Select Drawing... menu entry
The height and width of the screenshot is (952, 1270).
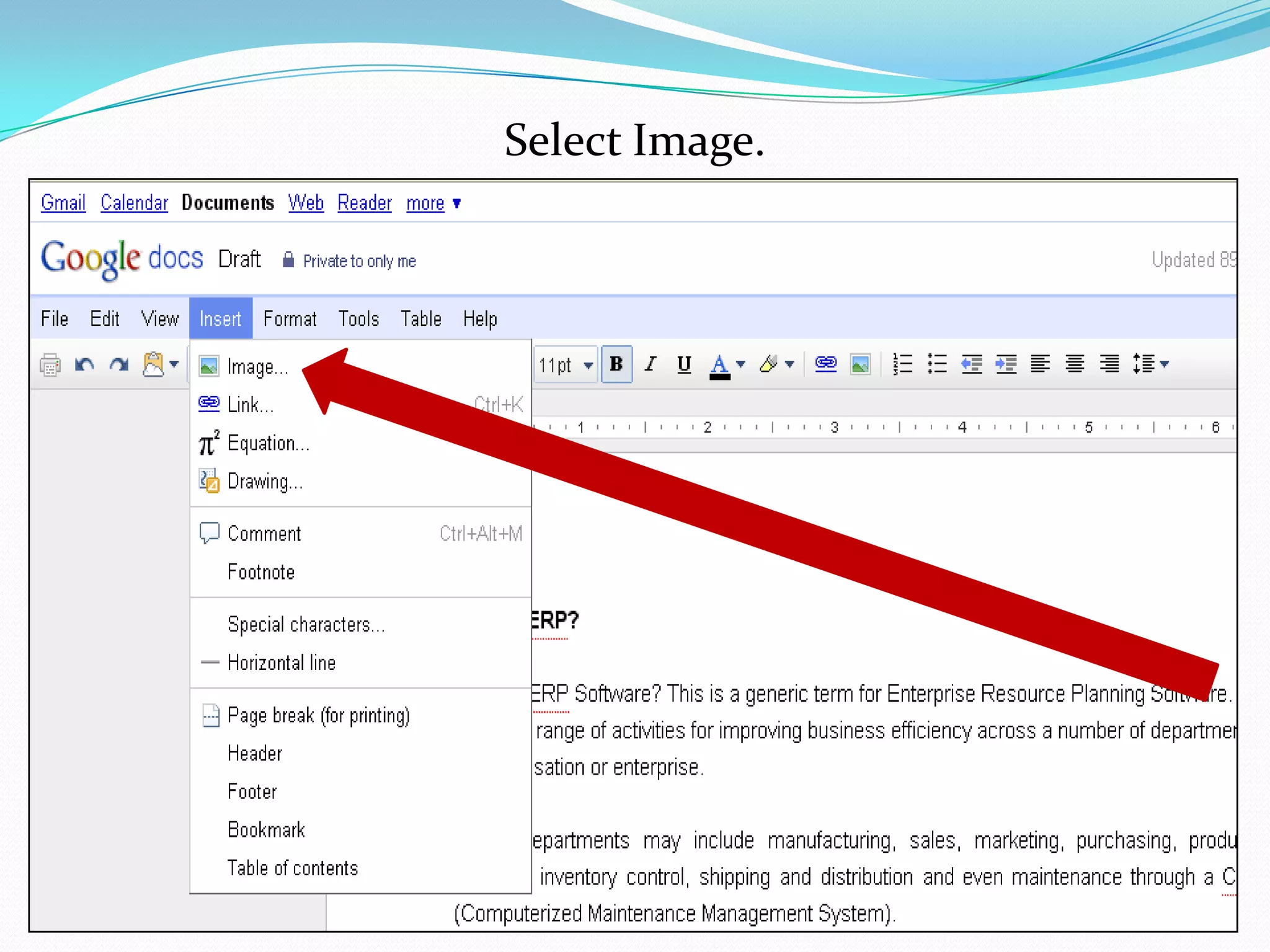pyautogui.click(x=361, y=482)
